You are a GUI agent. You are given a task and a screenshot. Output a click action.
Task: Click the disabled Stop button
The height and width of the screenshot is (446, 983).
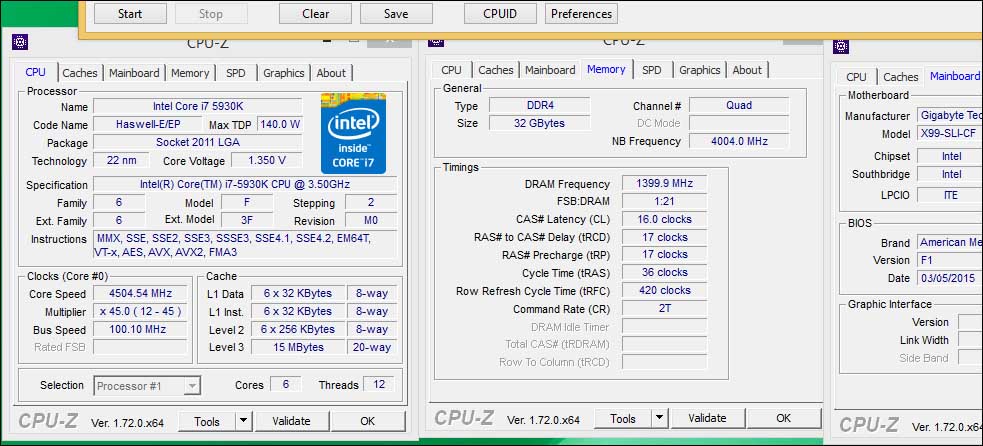pyautogui.click(x=211, y=14)
